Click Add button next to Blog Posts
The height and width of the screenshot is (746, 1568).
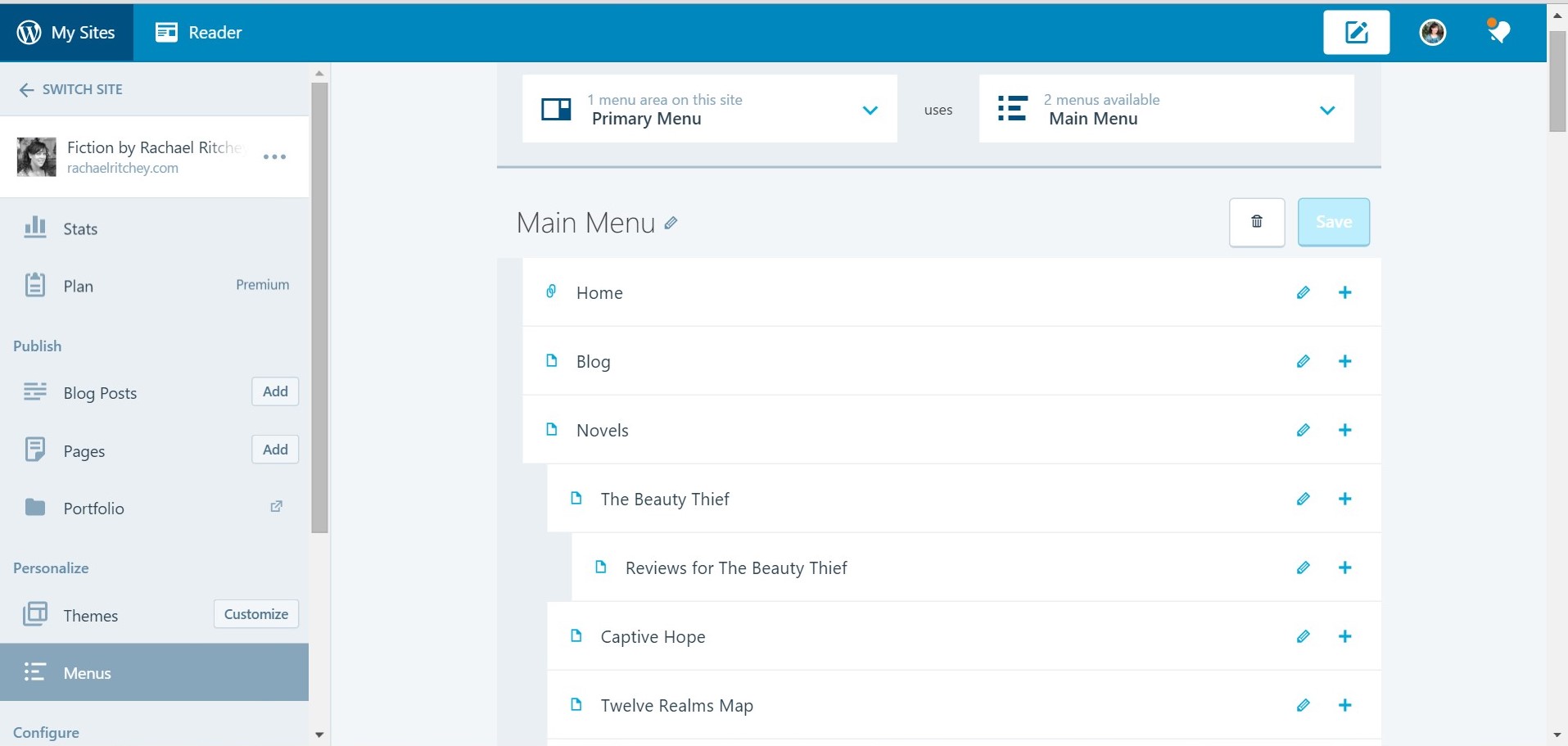(275, 391)
